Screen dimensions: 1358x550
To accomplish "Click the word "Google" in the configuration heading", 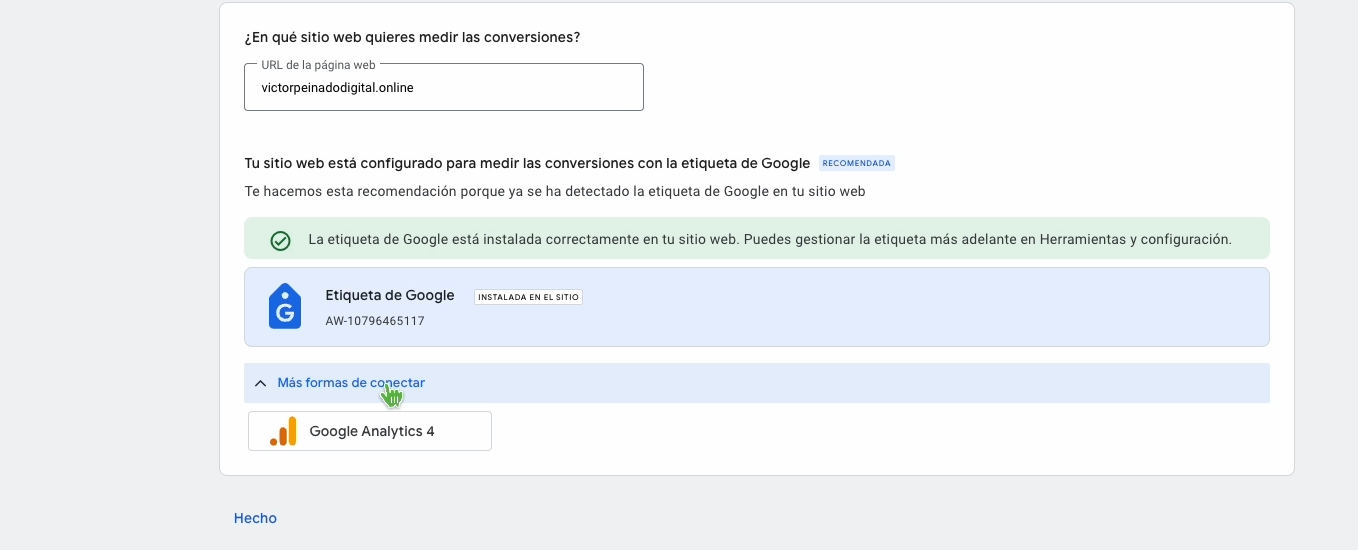I will [x=786, y=163].
